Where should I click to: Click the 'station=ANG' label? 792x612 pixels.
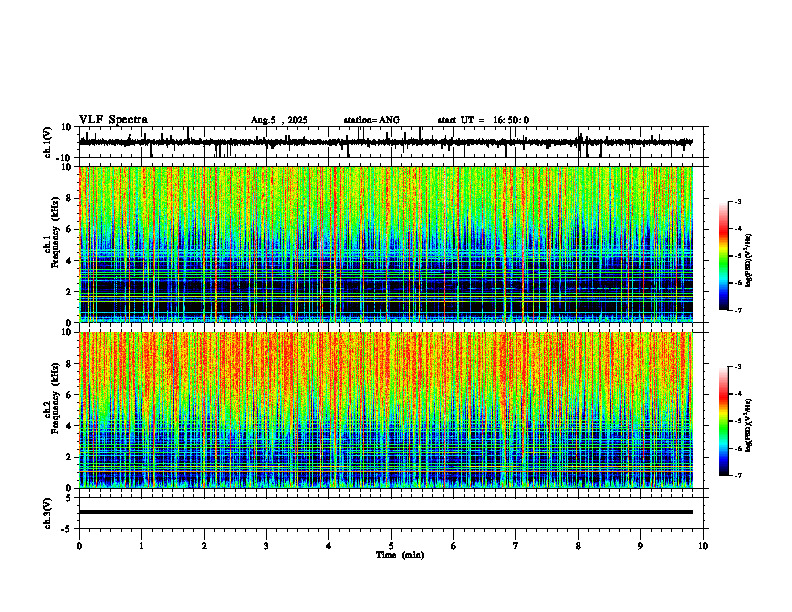[371, 120]
